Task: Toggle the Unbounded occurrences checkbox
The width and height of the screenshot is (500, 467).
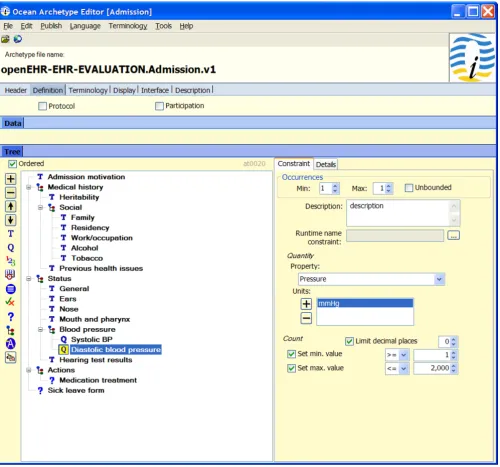Action: point(409,188)
